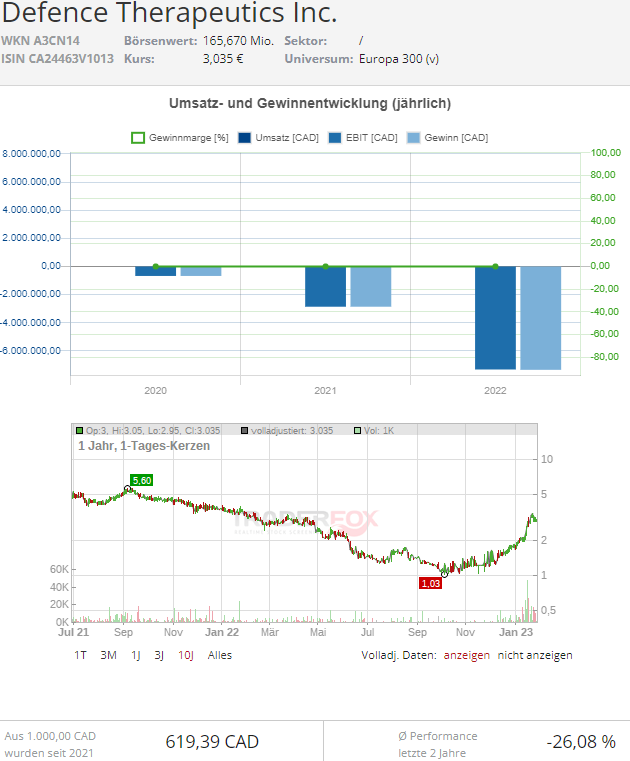Click the Jul 21 axis label
Image resolution: width=630 pixels, height=761 pixels.
tap(73, 632)
